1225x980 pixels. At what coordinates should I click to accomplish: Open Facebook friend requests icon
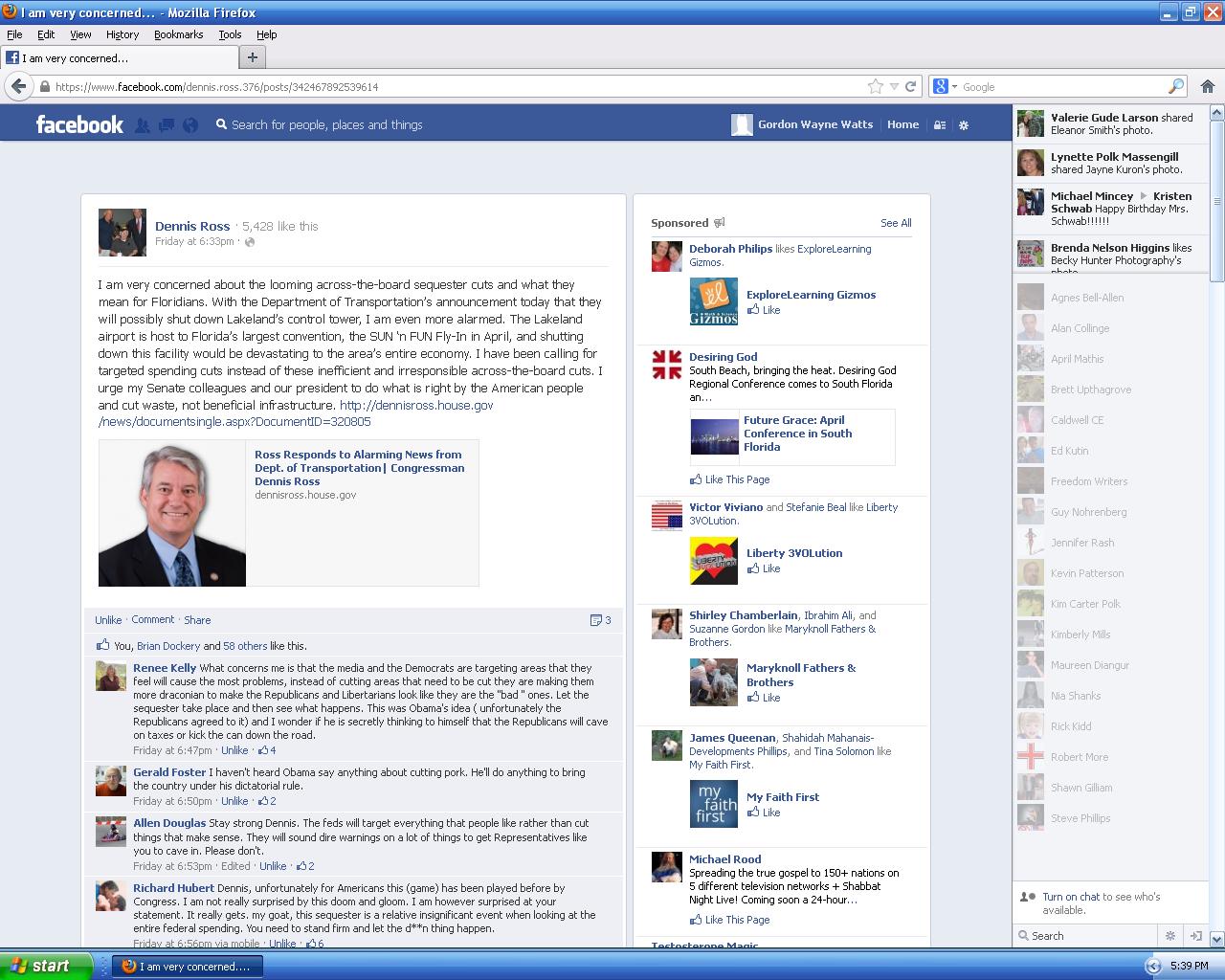143,124
